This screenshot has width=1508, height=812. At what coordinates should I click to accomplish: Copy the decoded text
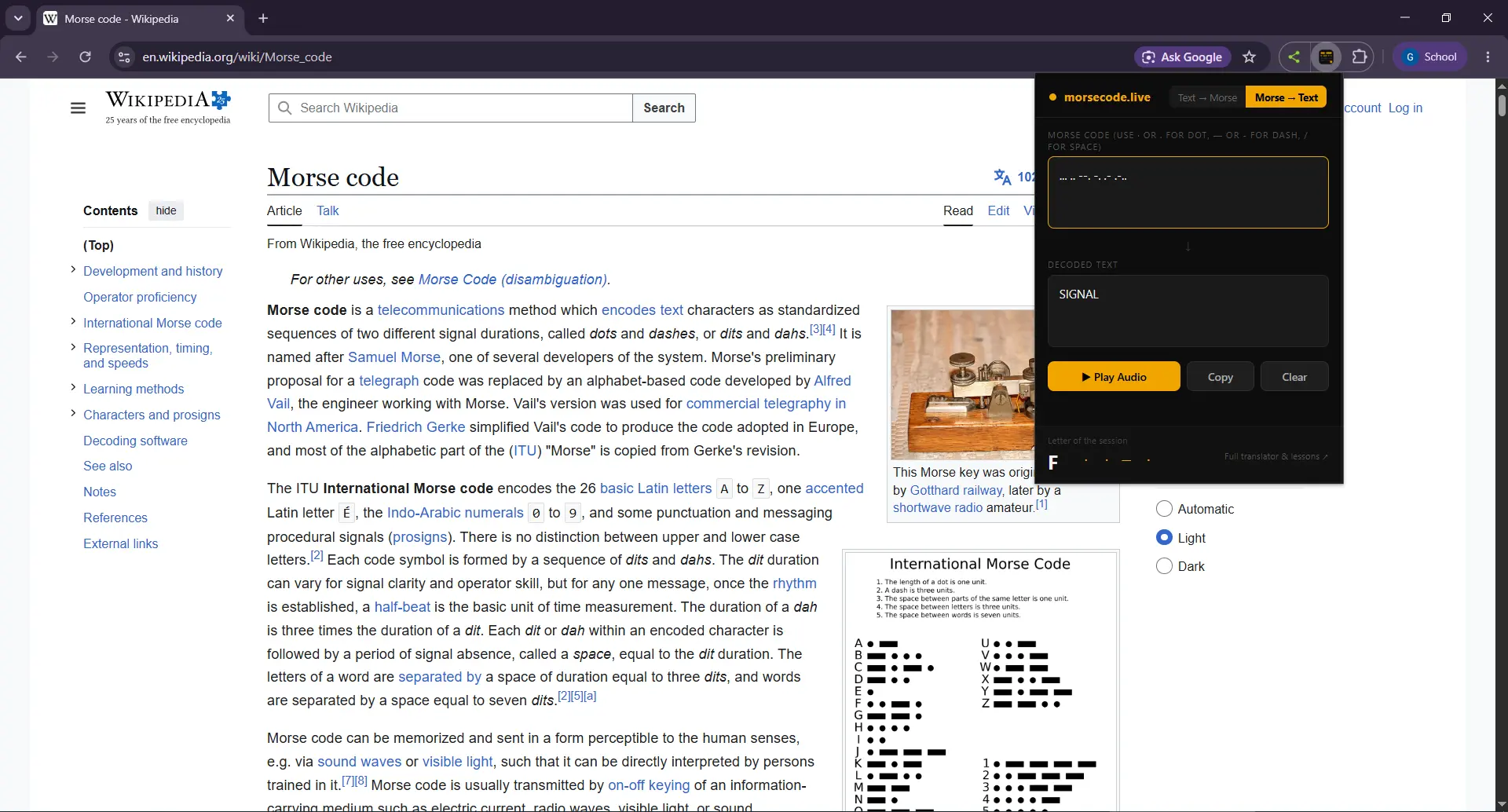pyautogui.click(x=1220, y=376)
